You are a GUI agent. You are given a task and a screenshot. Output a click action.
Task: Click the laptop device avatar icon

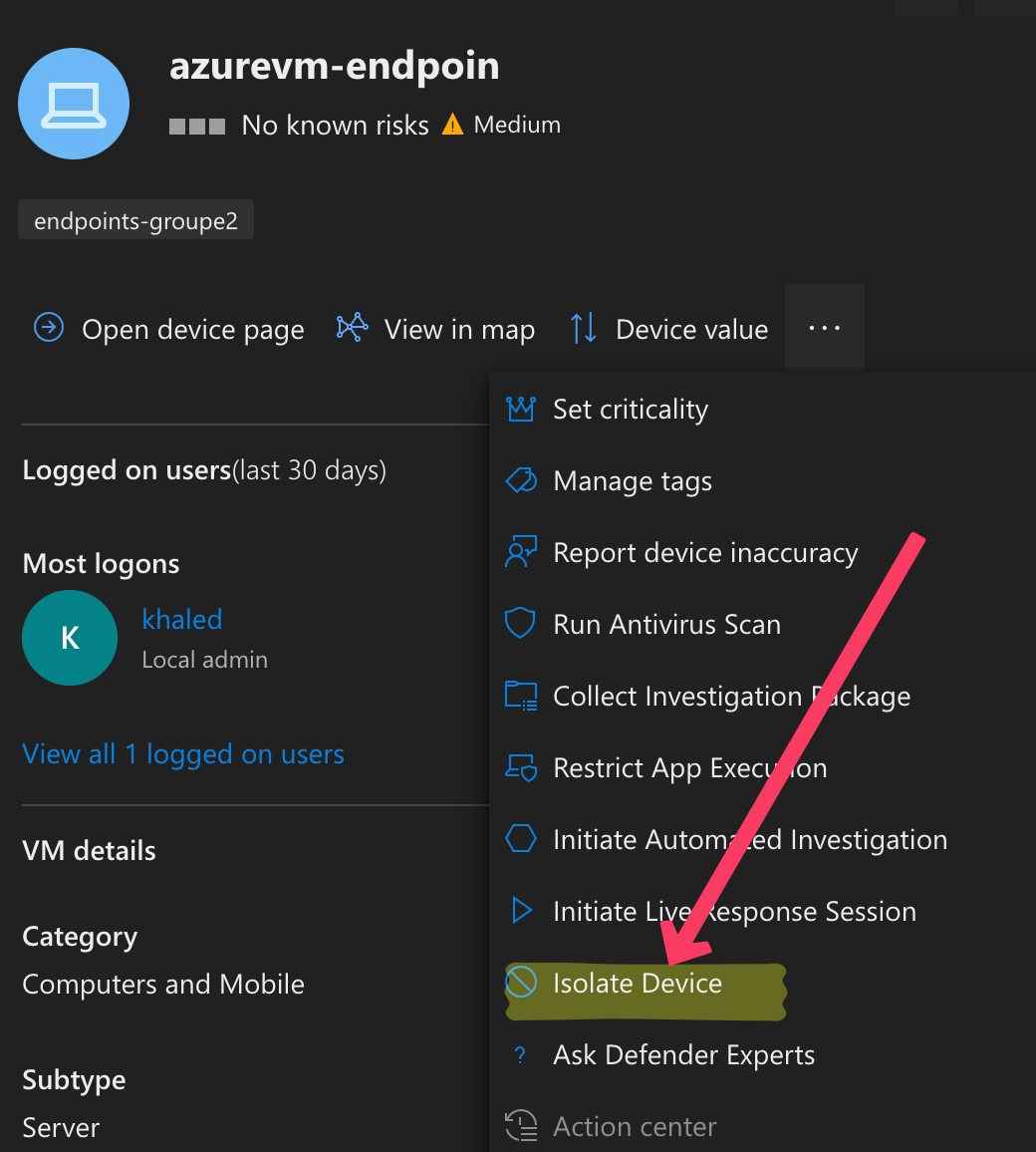pos(74,104)
